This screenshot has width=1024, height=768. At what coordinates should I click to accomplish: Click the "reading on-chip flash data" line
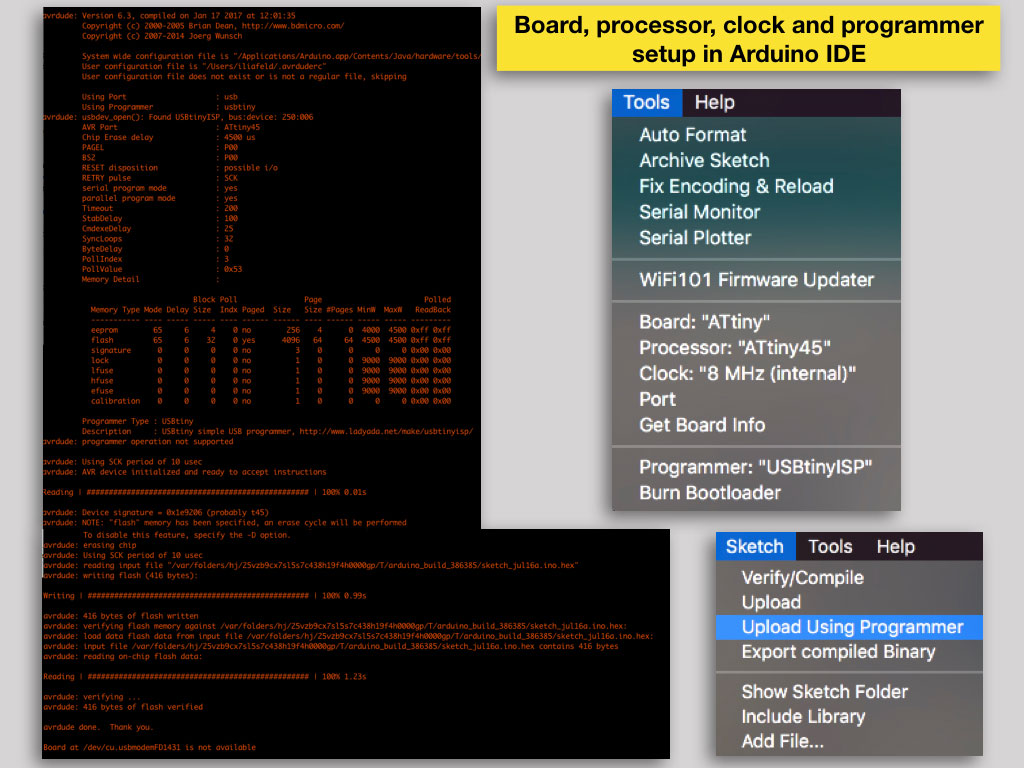click(122, 657)
